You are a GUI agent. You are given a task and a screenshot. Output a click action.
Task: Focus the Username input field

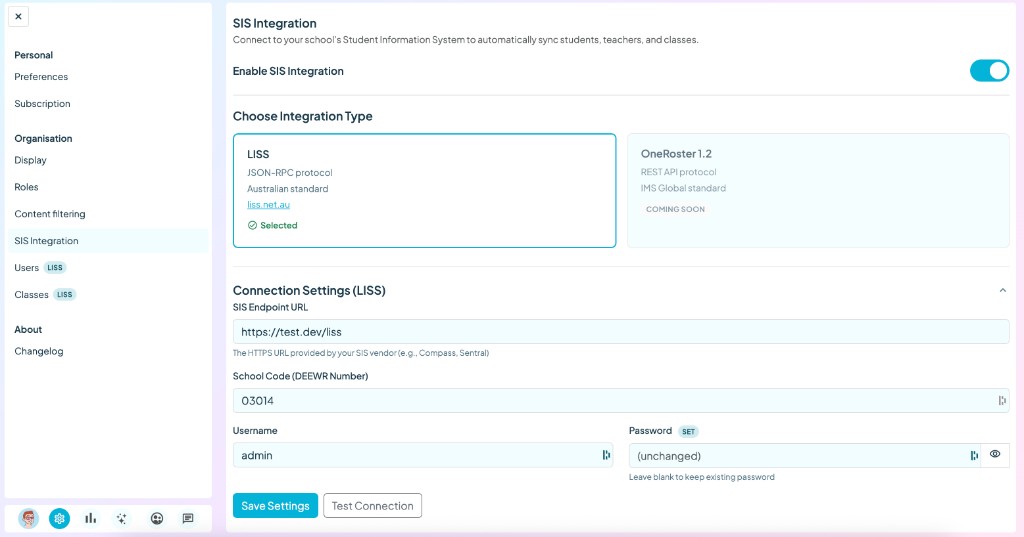click(423, 455)
